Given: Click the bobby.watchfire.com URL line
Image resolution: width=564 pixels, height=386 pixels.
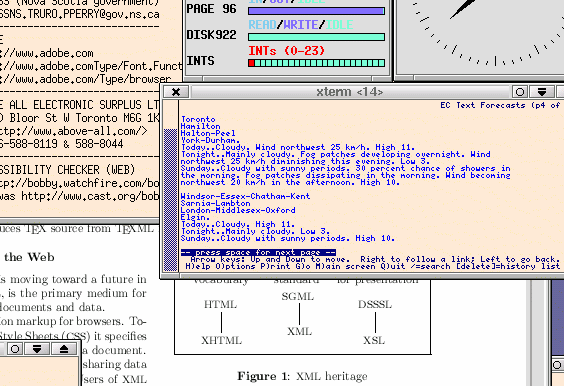Looking at the screenshot, I should pos(79,183).
